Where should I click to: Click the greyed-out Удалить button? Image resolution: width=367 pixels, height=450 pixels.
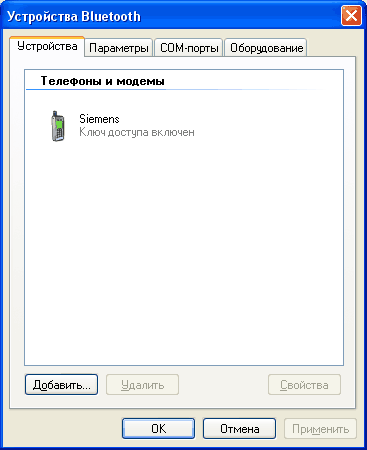coord(142,385)
